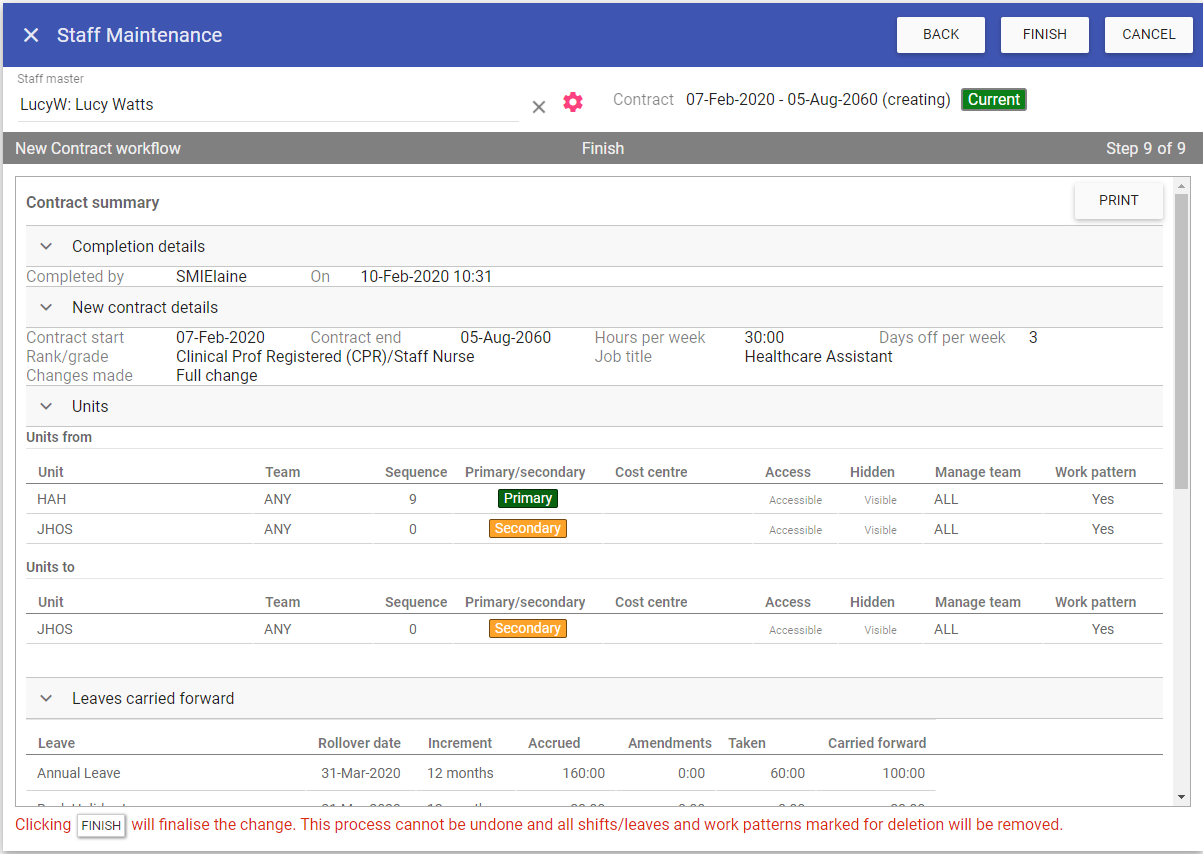The height and width of the screenshot is (854, 1203).
Task: Collapse the New contract details section
Action: point(46,308)
